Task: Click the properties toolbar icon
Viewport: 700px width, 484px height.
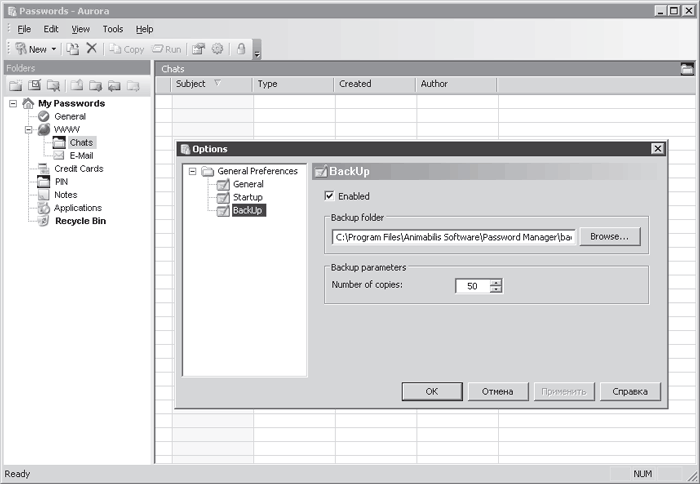Action: tap(198, 49)
